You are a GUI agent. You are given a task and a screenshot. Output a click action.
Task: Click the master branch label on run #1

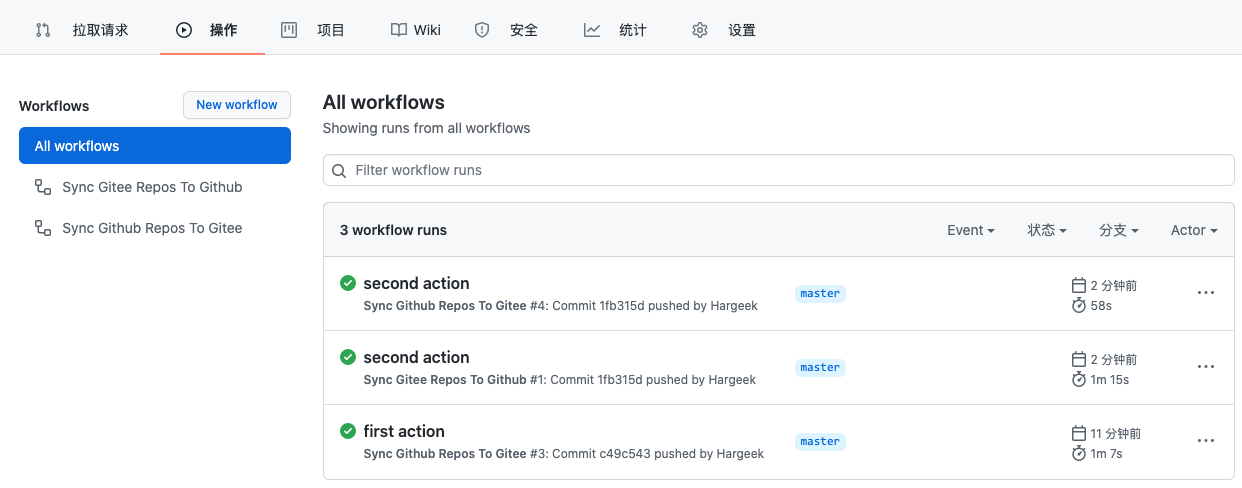click(x=820, y=367)
